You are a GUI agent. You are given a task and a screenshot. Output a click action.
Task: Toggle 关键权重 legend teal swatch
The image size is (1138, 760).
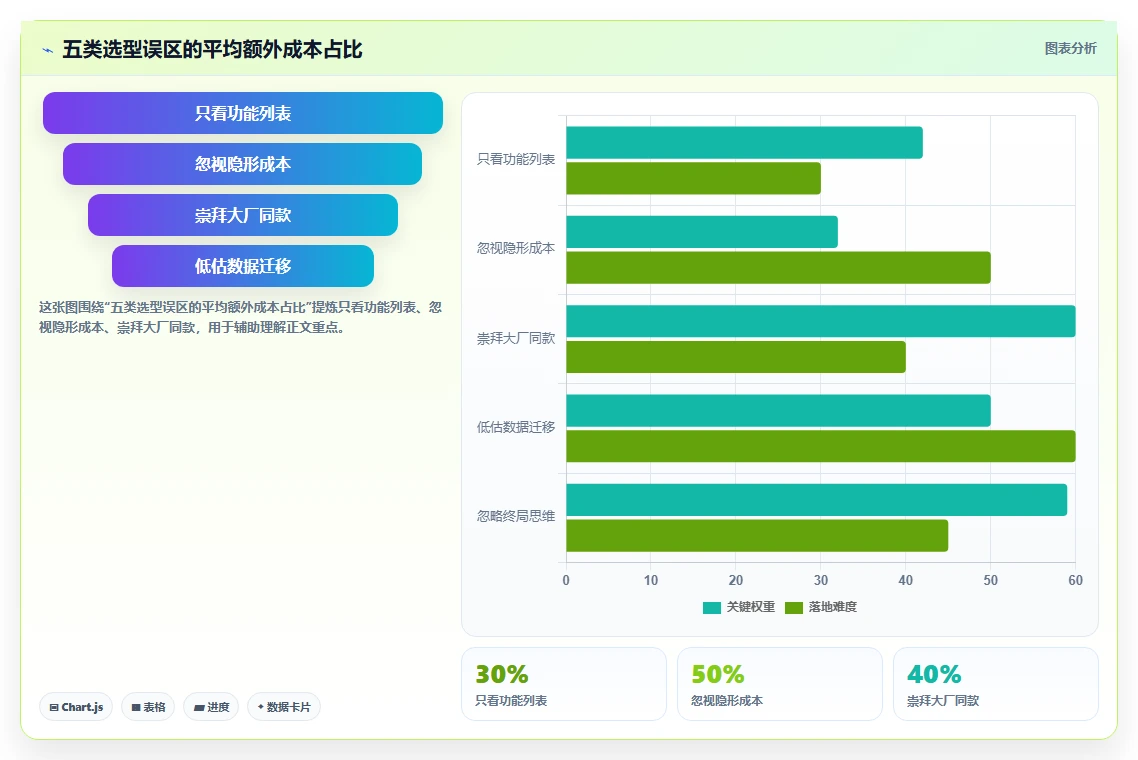712,608
